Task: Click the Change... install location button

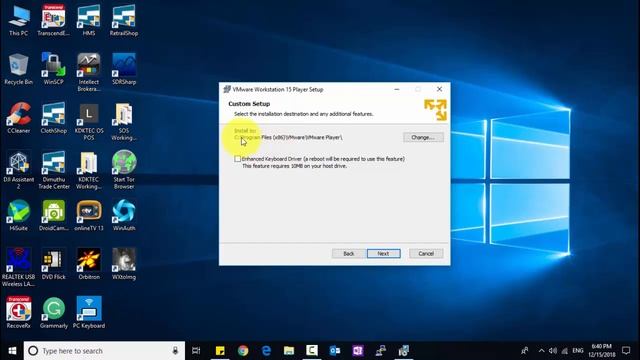Action: pos(423,138)
